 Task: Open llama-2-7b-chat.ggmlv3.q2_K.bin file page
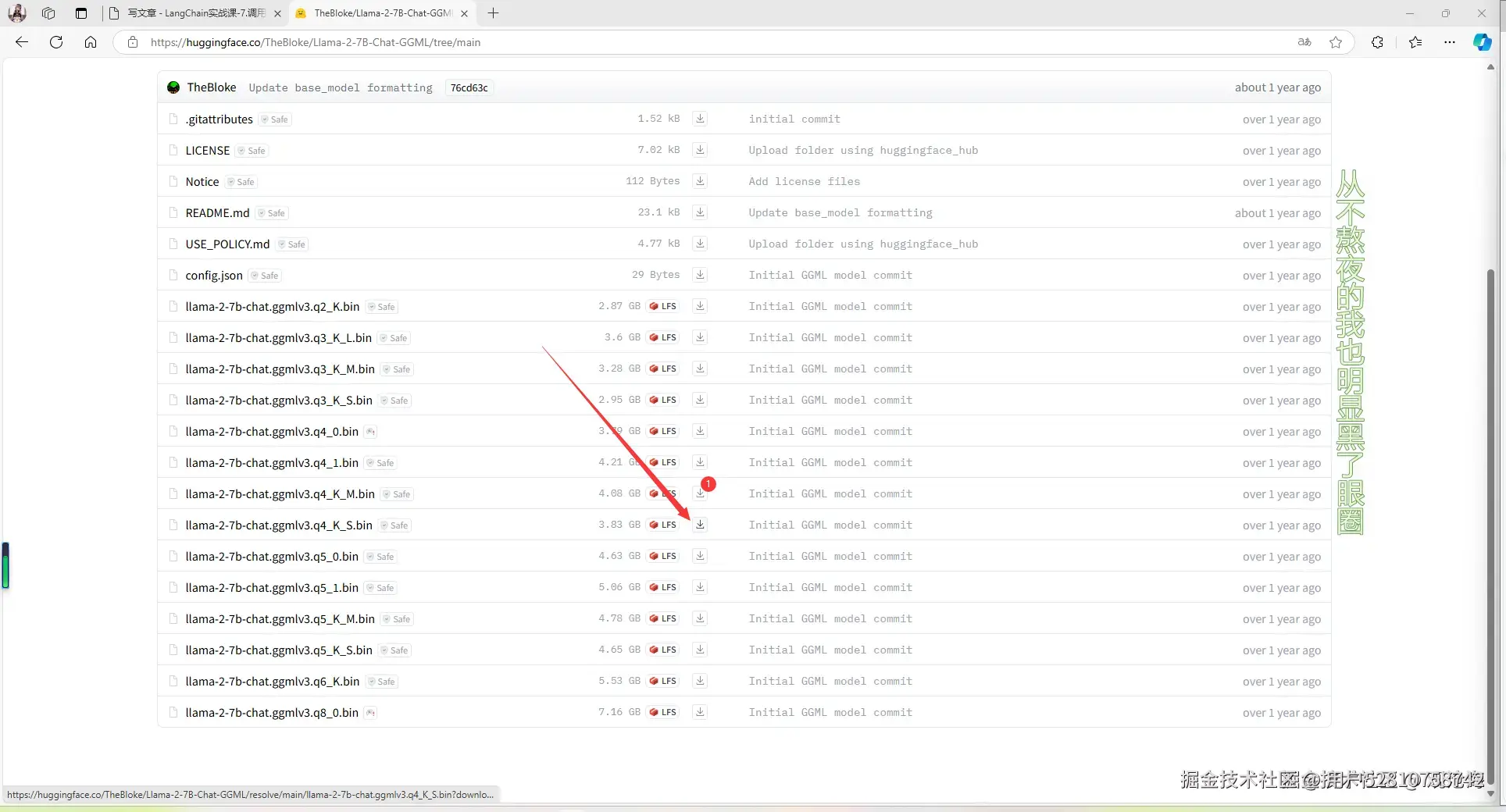click(273, 306)
